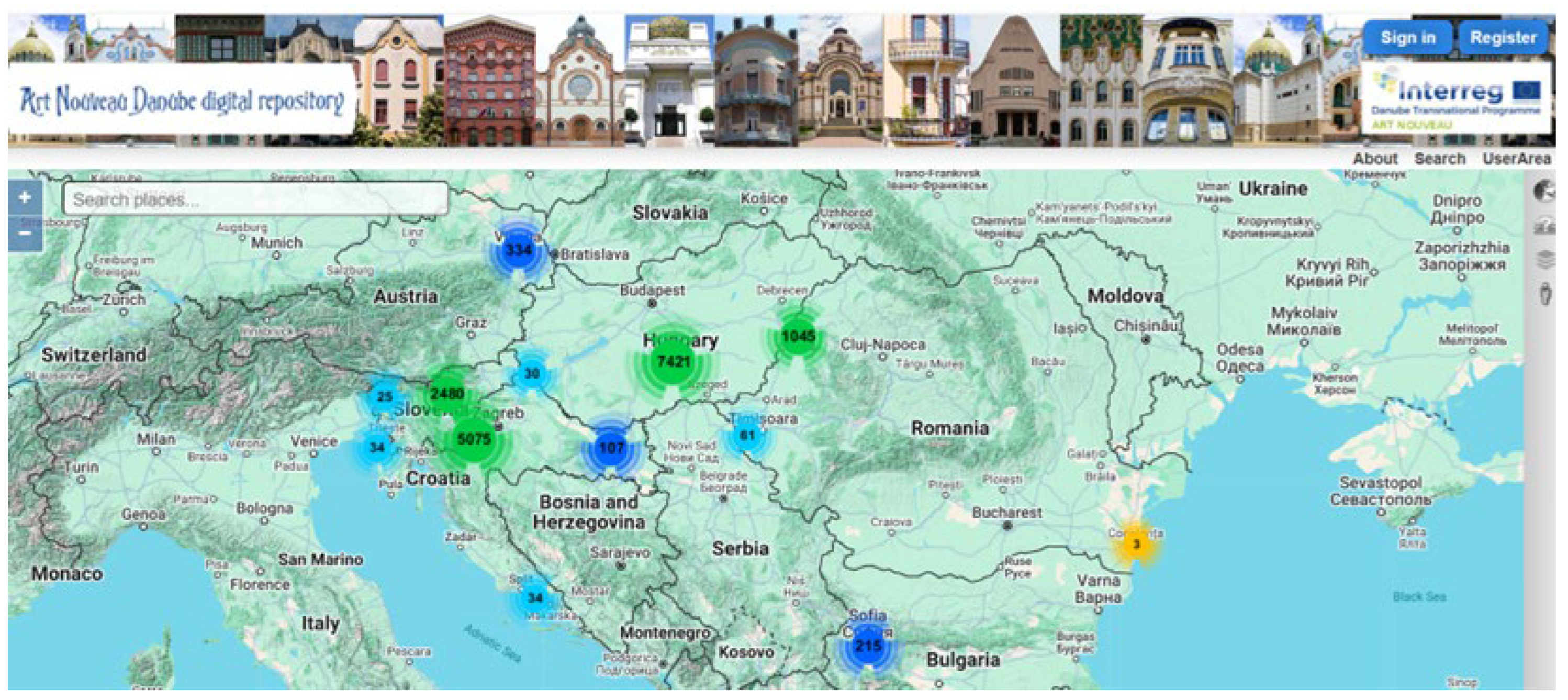Expand the 30 cluster marker

pyautogui.click(x=532, y=374)
